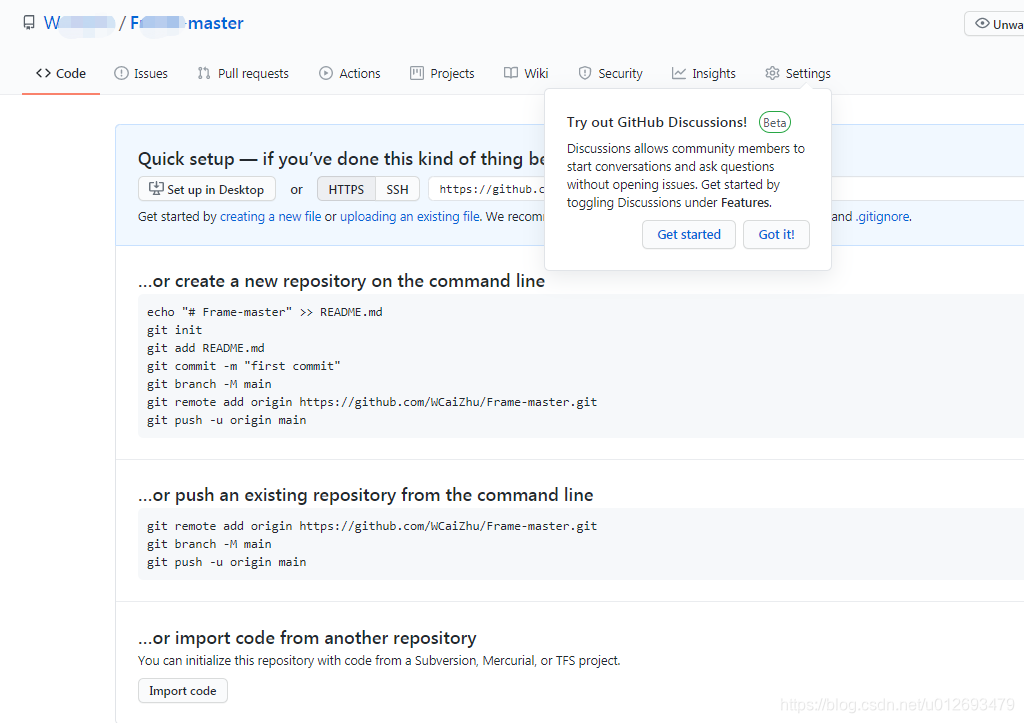1024x723 pixels.
Task: Click the Beta label in Discussions popup
Action: pyautogui.click(x=775, y=122)
